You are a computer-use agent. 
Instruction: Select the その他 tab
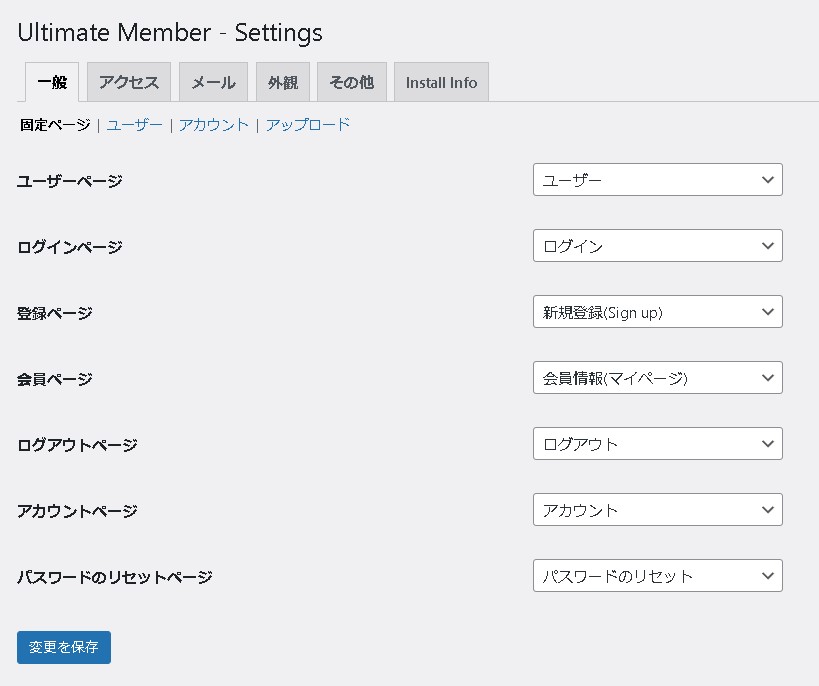(351, 82)
